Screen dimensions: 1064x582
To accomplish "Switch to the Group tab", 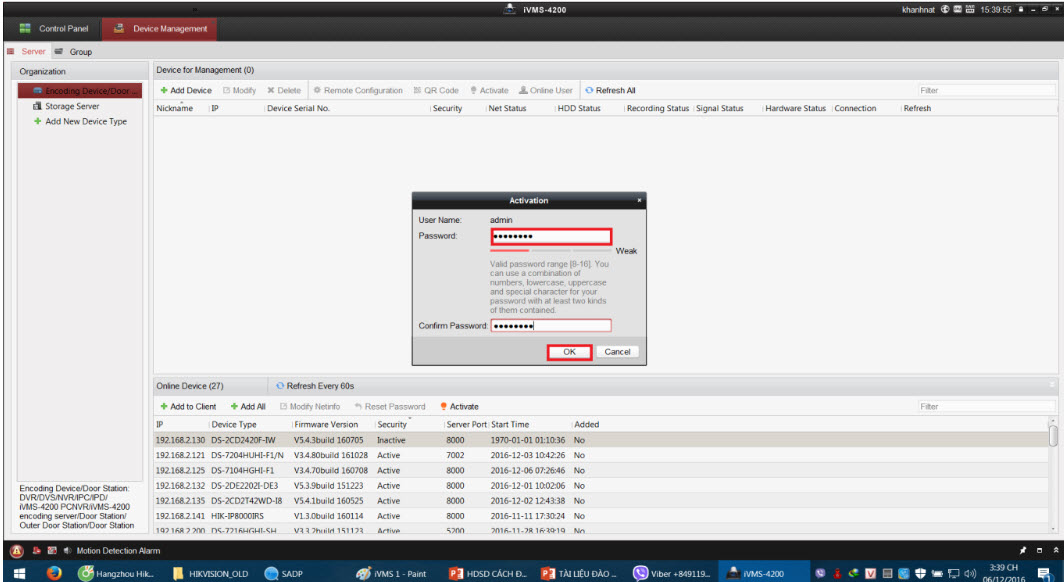I will [74, 51].
